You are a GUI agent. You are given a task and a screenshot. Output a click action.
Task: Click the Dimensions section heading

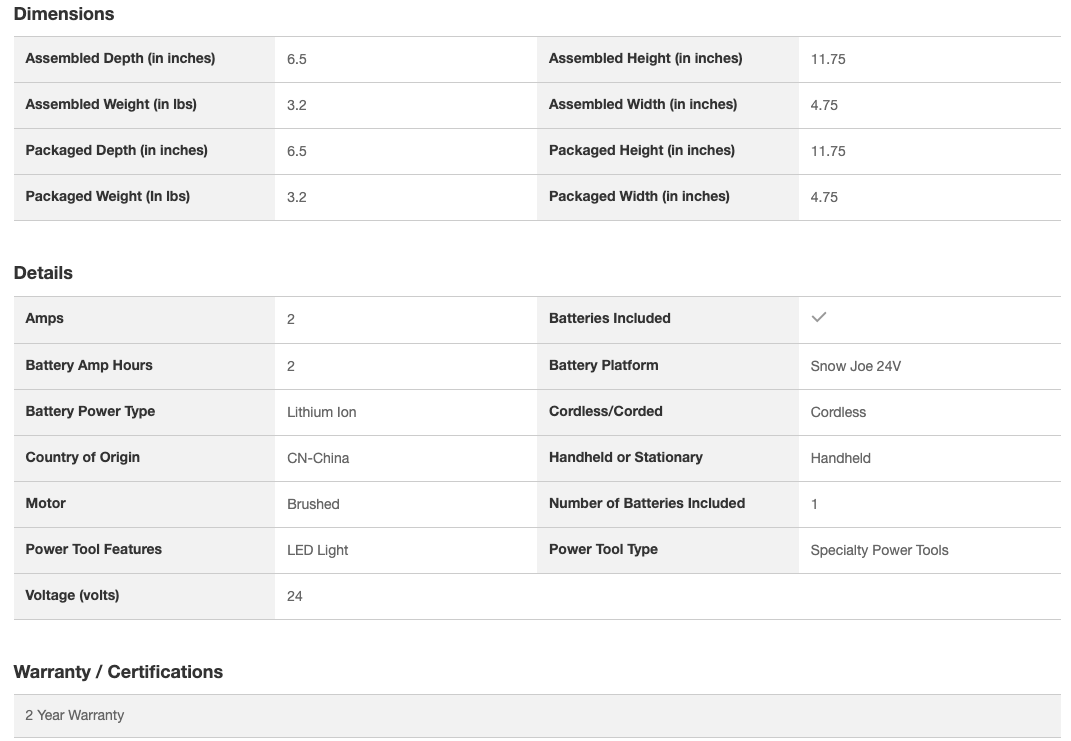64,14
